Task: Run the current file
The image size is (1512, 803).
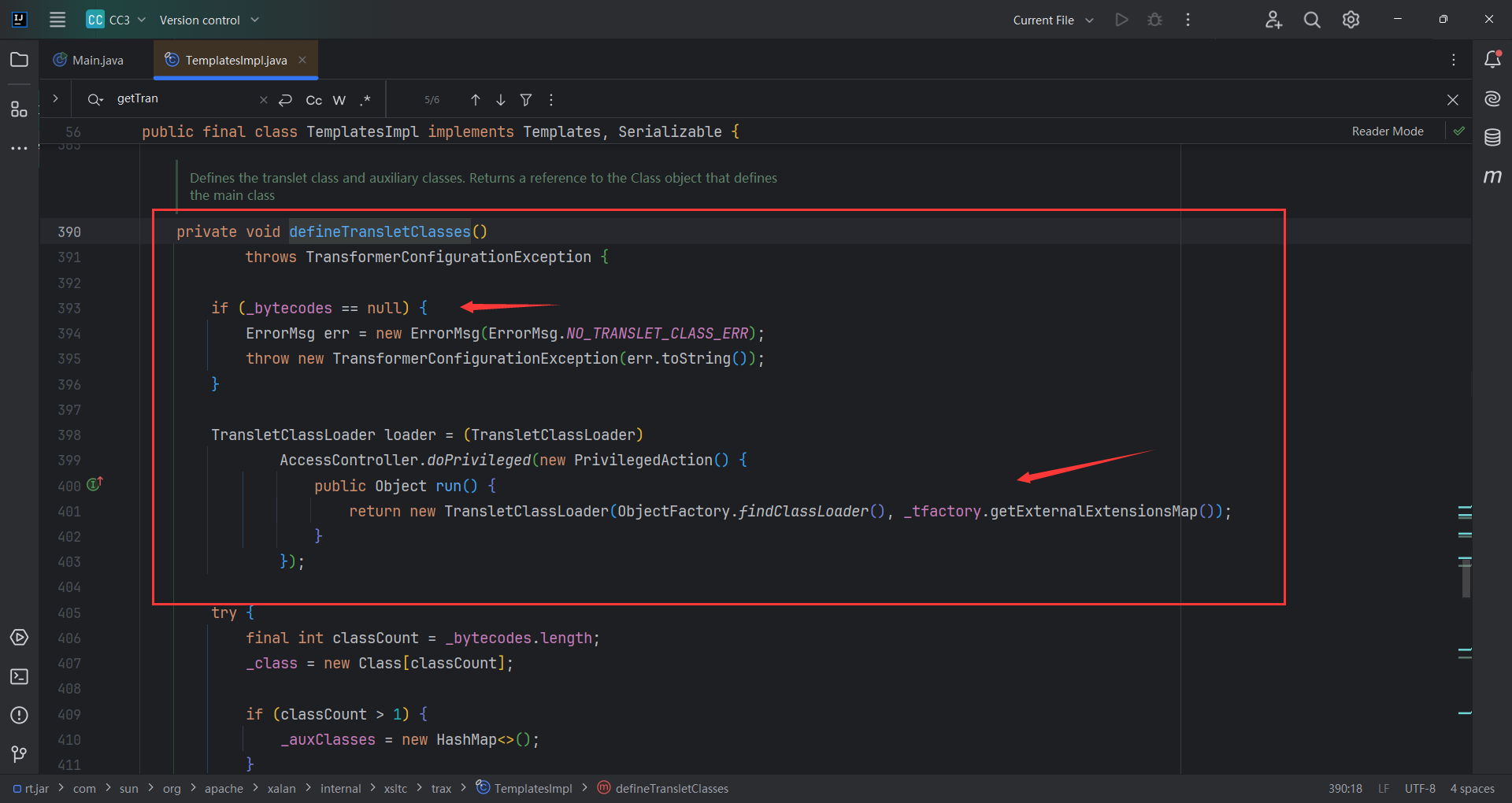Action: 1121,20
